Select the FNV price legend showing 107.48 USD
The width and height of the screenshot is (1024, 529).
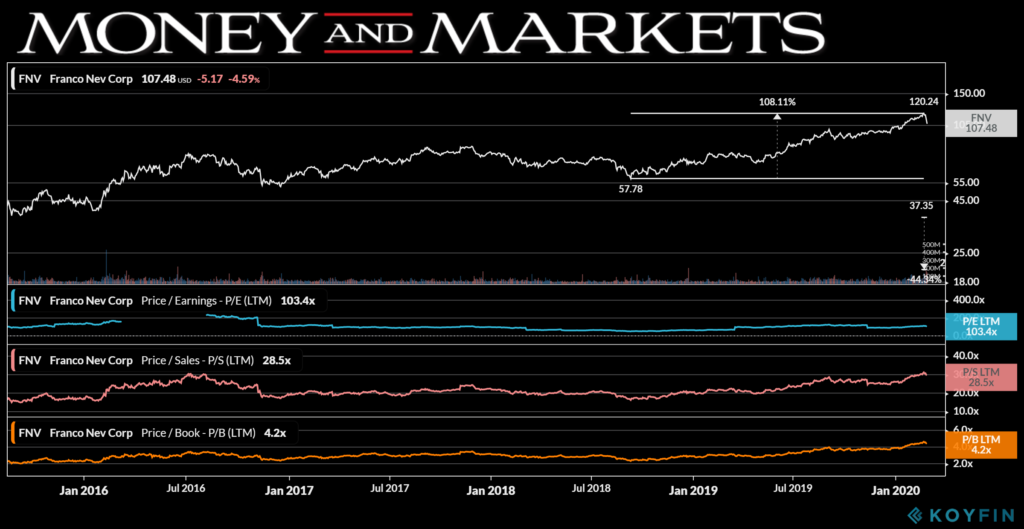(140, 79)
